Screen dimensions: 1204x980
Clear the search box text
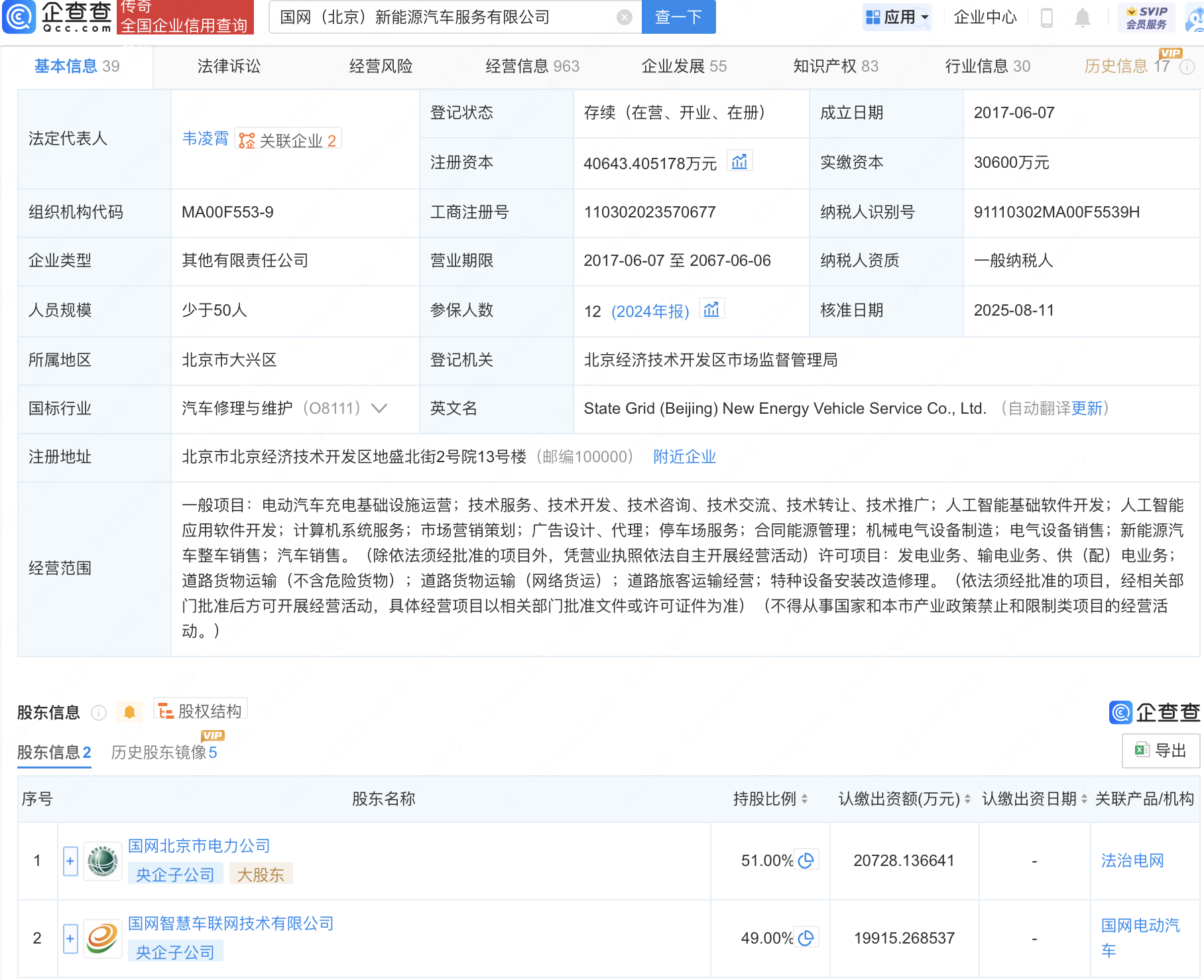click(x=624, y=17)
